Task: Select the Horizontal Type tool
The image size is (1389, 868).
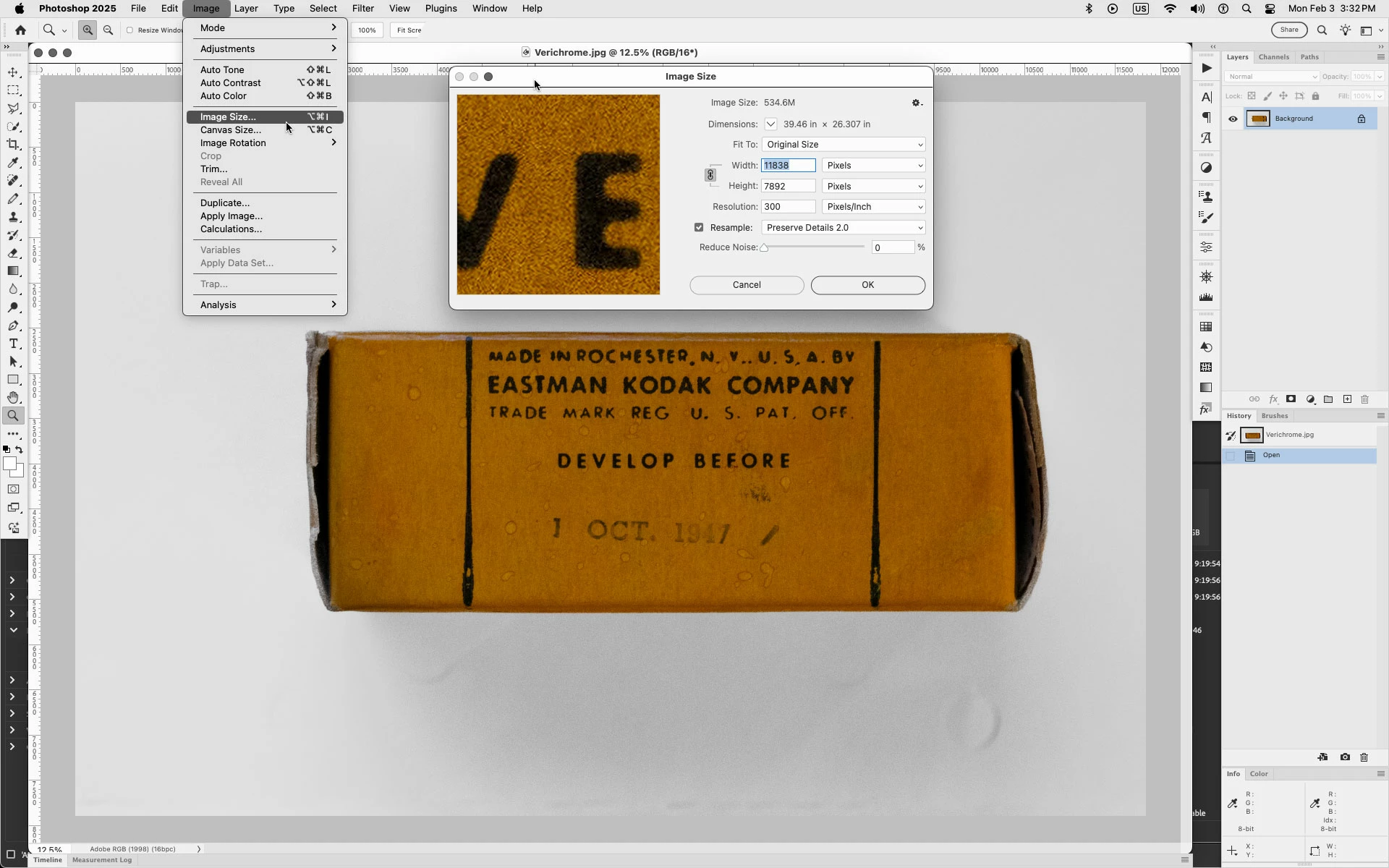Action: click(x=13, y=344)
